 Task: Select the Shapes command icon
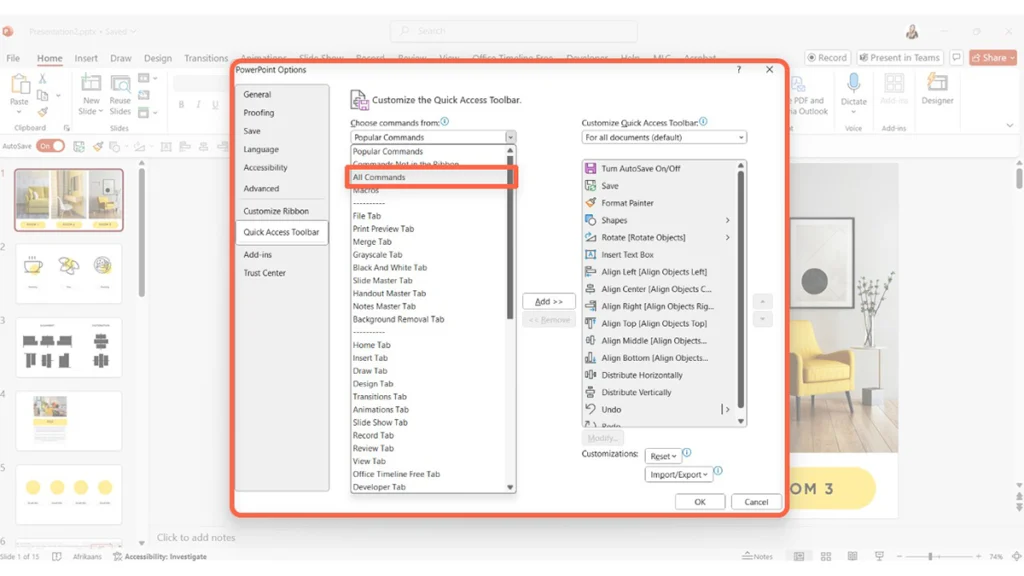click(x=590, y=220)
